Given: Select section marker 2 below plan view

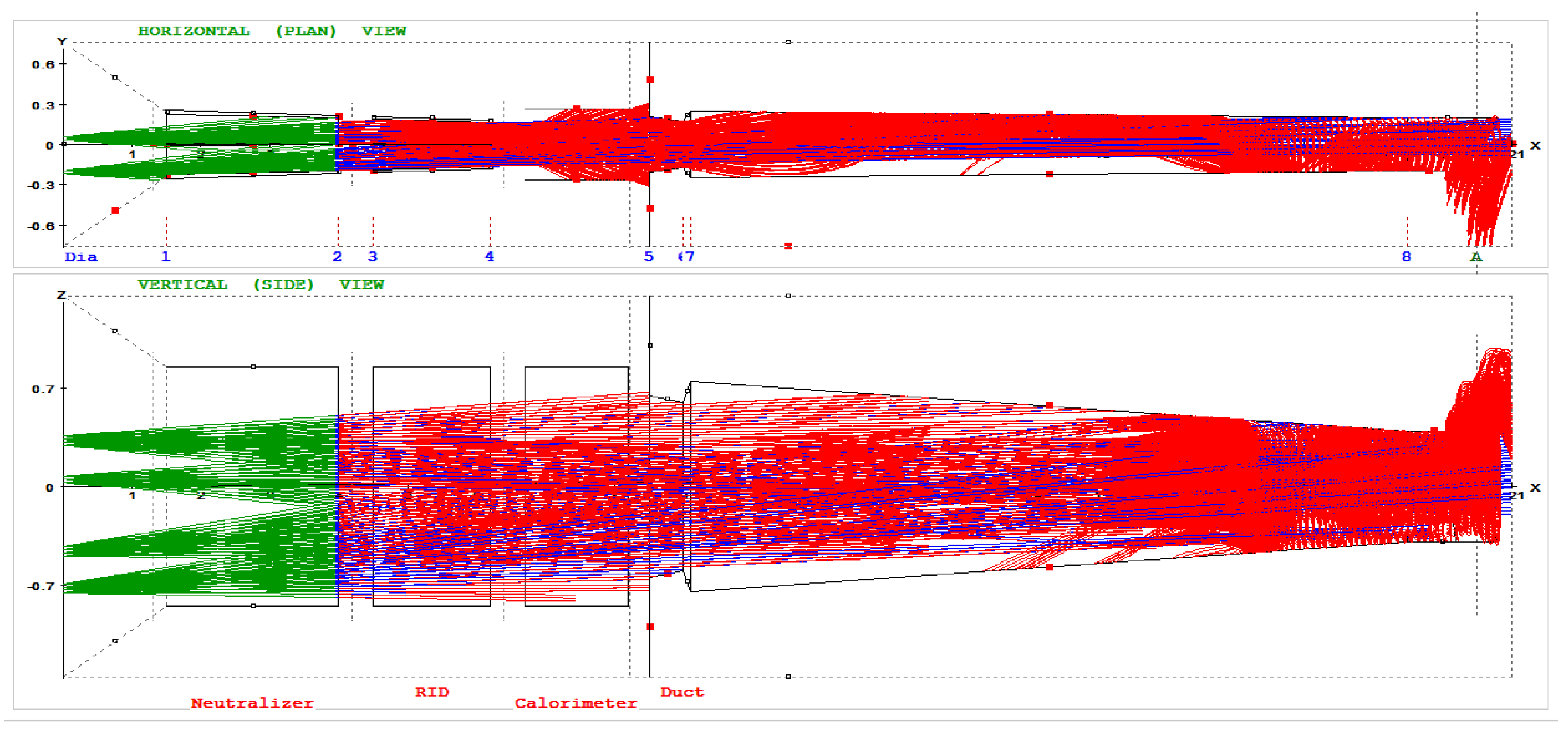Looking at the screenshot, I should [337, 256].
